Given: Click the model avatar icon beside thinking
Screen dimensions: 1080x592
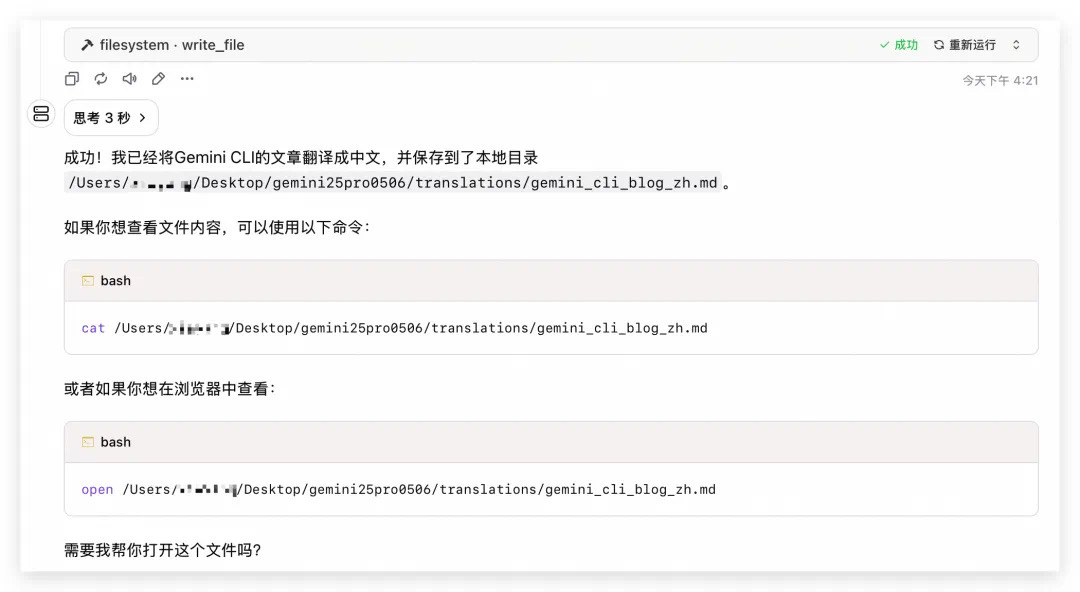Looking at the screenshot, I should (41, 114).
